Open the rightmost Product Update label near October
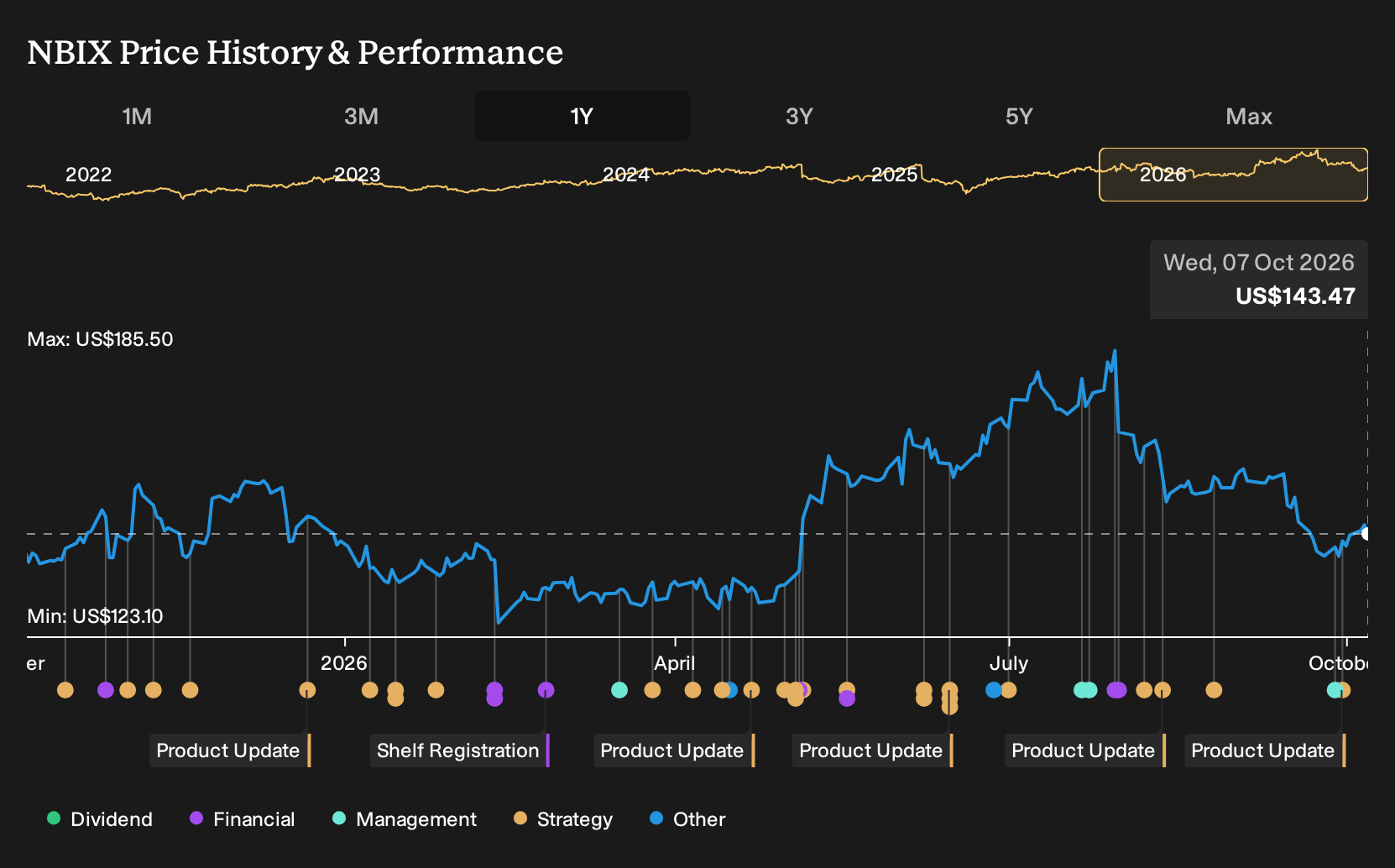The width and height of the screenshot is (1395, 868). click(1265, 750)
